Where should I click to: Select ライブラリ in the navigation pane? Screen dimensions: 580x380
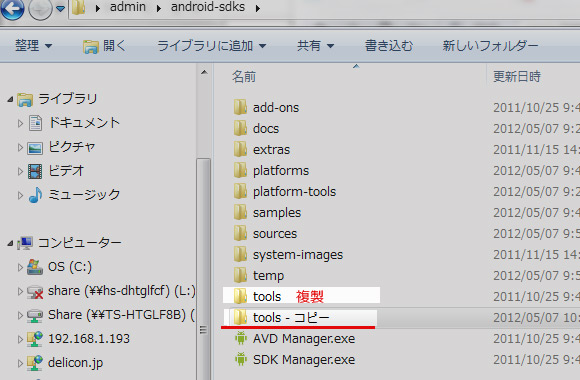coord(68,99)
